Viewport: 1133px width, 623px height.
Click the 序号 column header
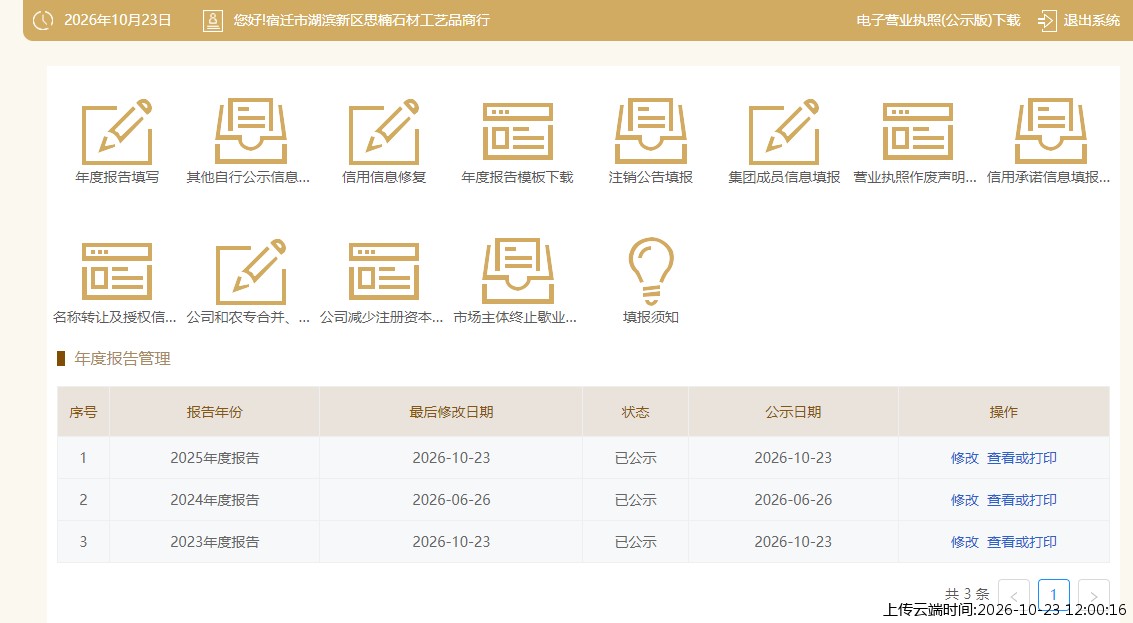pos(83,412)
